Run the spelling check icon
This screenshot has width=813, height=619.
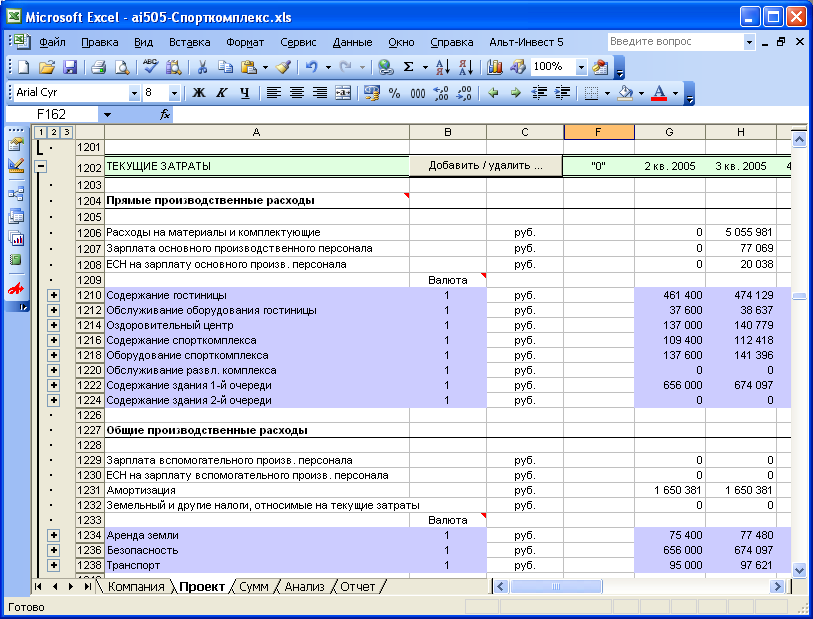pos(150,67)
